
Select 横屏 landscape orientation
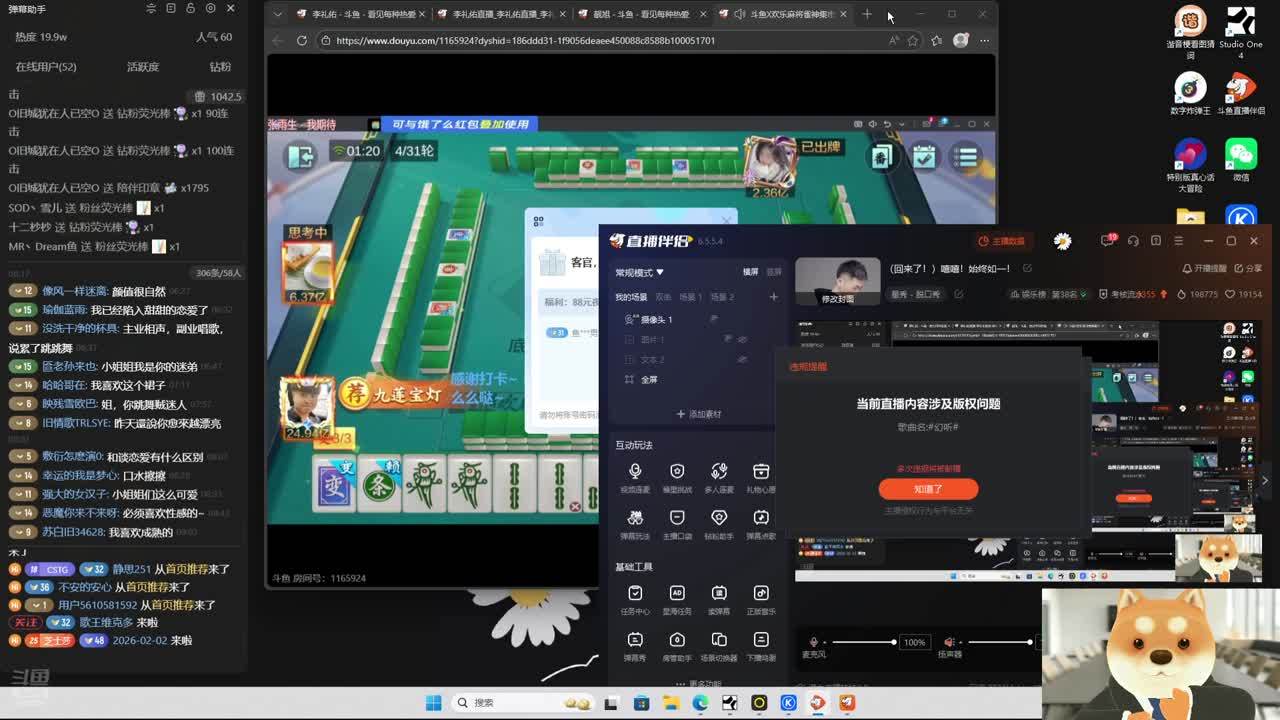[750, 272]
